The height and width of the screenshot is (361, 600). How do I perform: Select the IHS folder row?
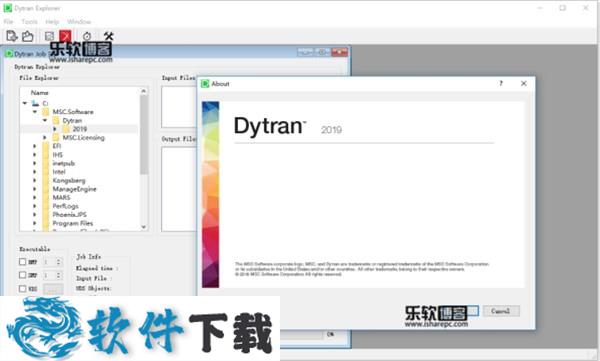click(78, 155)
